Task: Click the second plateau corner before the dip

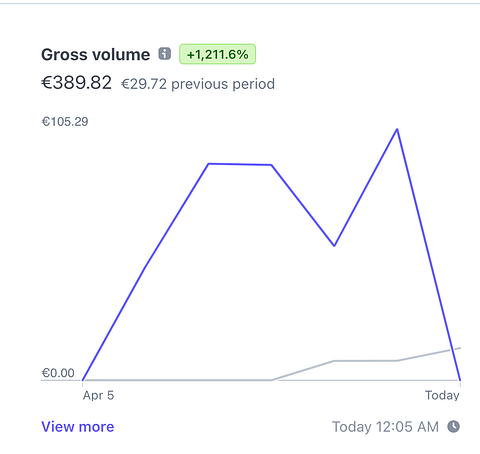Action: [x=272, y=165]
